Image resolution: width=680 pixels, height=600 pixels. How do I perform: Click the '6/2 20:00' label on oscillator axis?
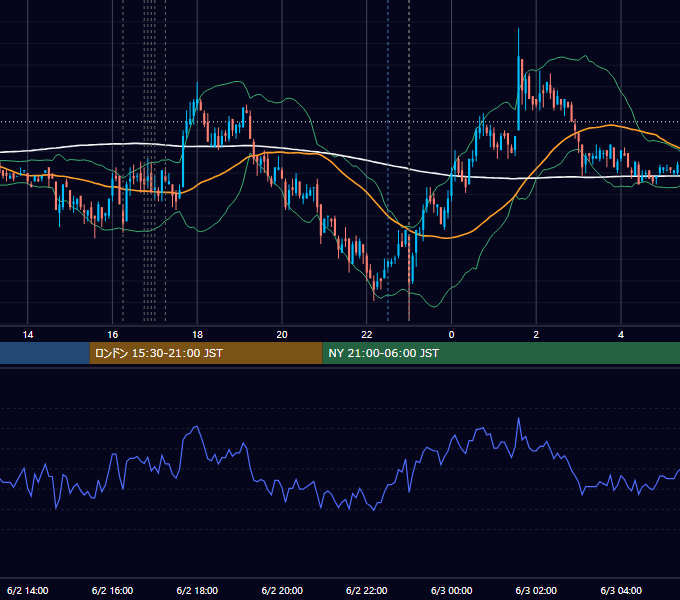point(282,590)
